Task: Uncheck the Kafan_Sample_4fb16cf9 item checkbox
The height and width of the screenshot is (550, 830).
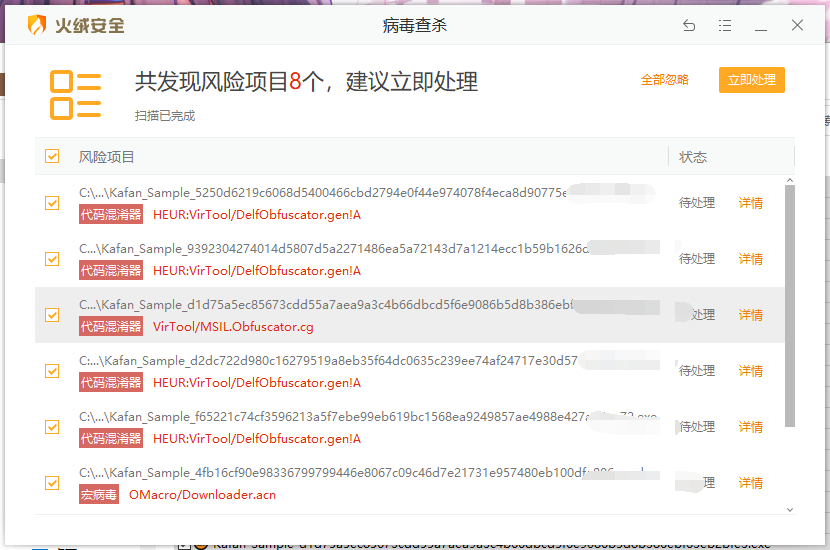Action: [52, 483]
